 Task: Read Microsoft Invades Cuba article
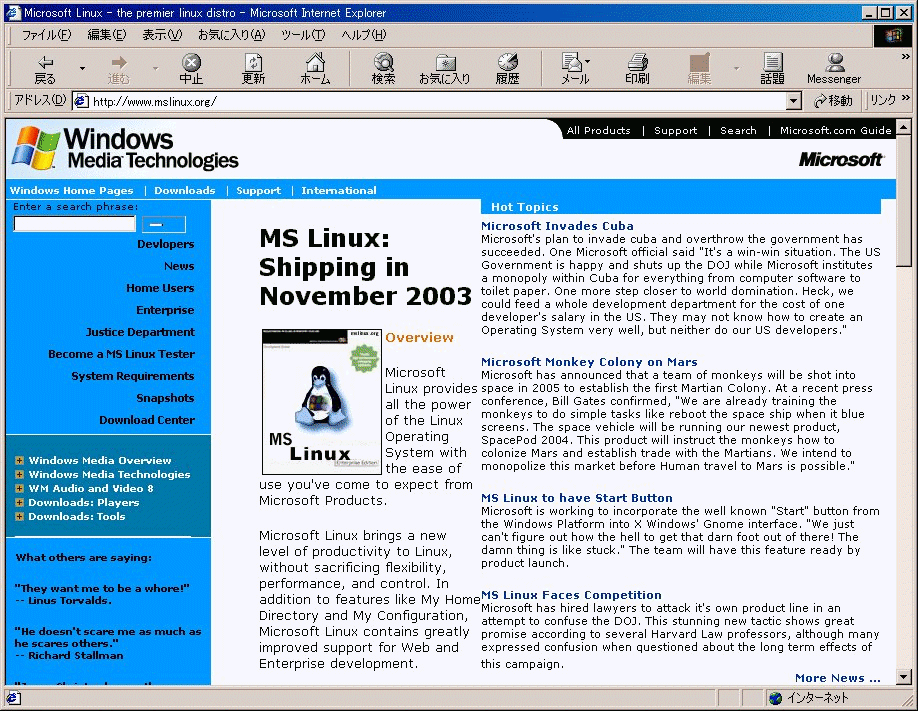pos(557,226)
